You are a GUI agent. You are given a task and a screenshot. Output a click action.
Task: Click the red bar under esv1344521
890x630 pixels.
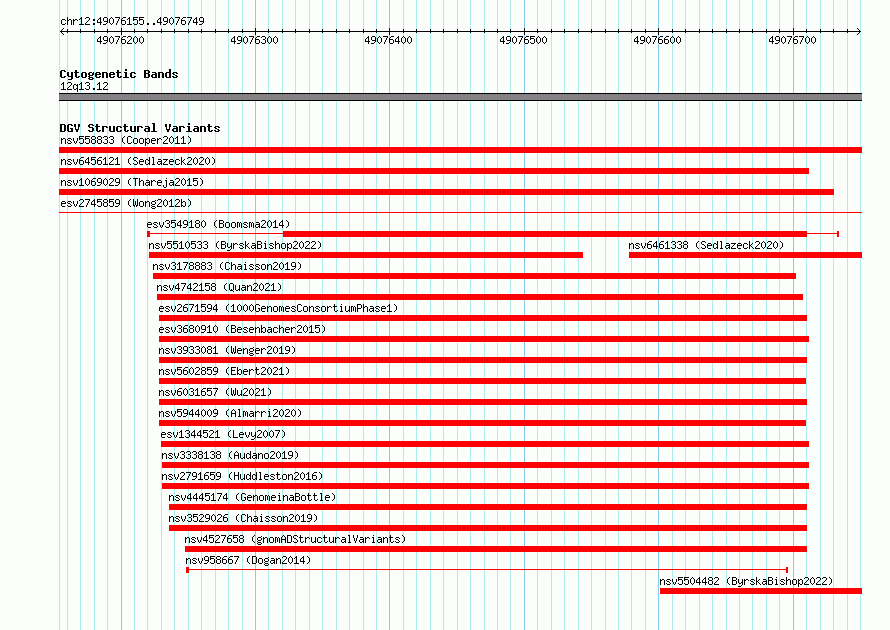tap(485, 444)
